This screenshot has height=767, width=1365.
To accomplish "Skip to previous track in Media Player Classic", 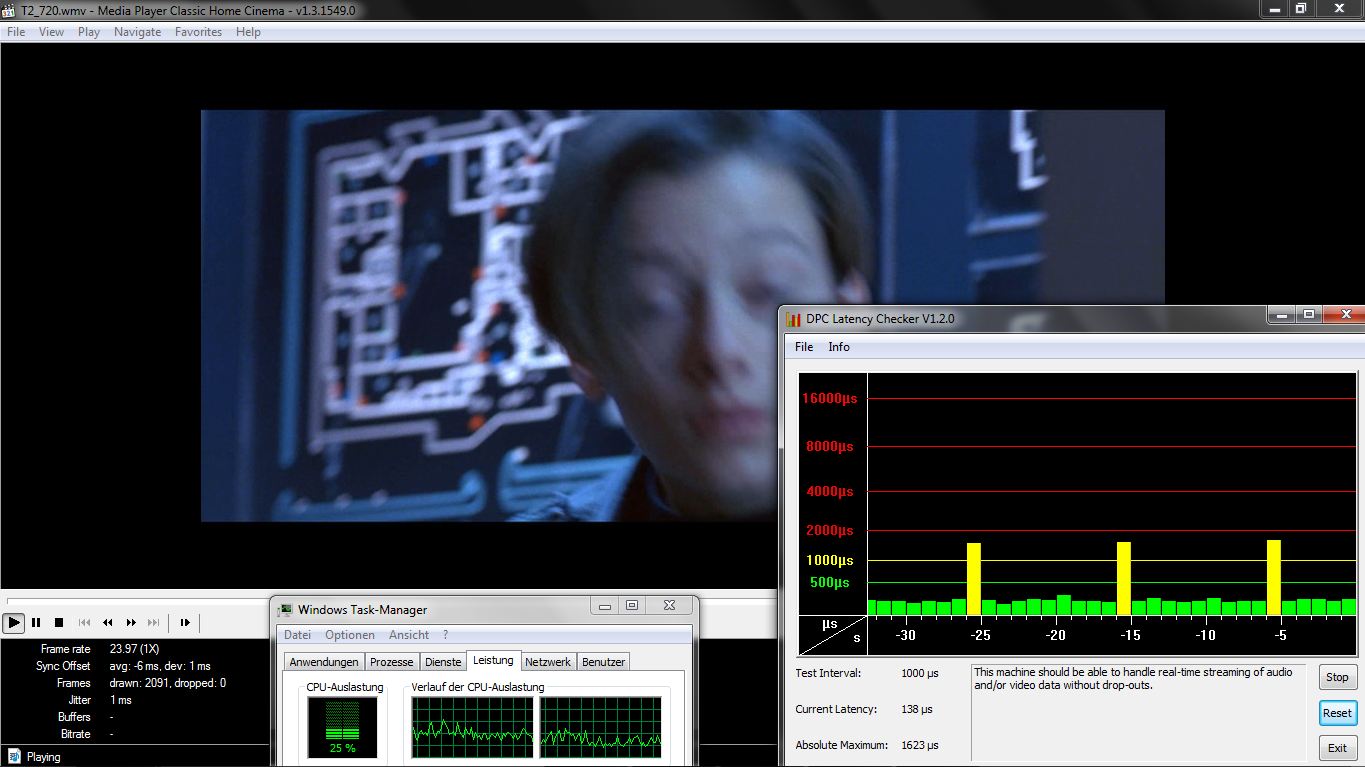I will click(84, 622).
